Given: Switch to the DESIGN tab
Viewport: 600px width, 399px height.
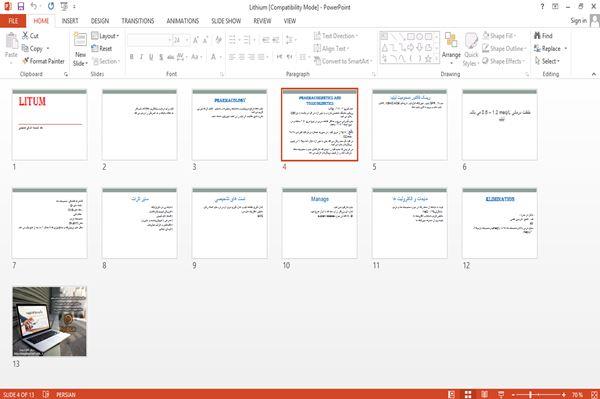Looking at the screenshot, I should tap(100, 21).
